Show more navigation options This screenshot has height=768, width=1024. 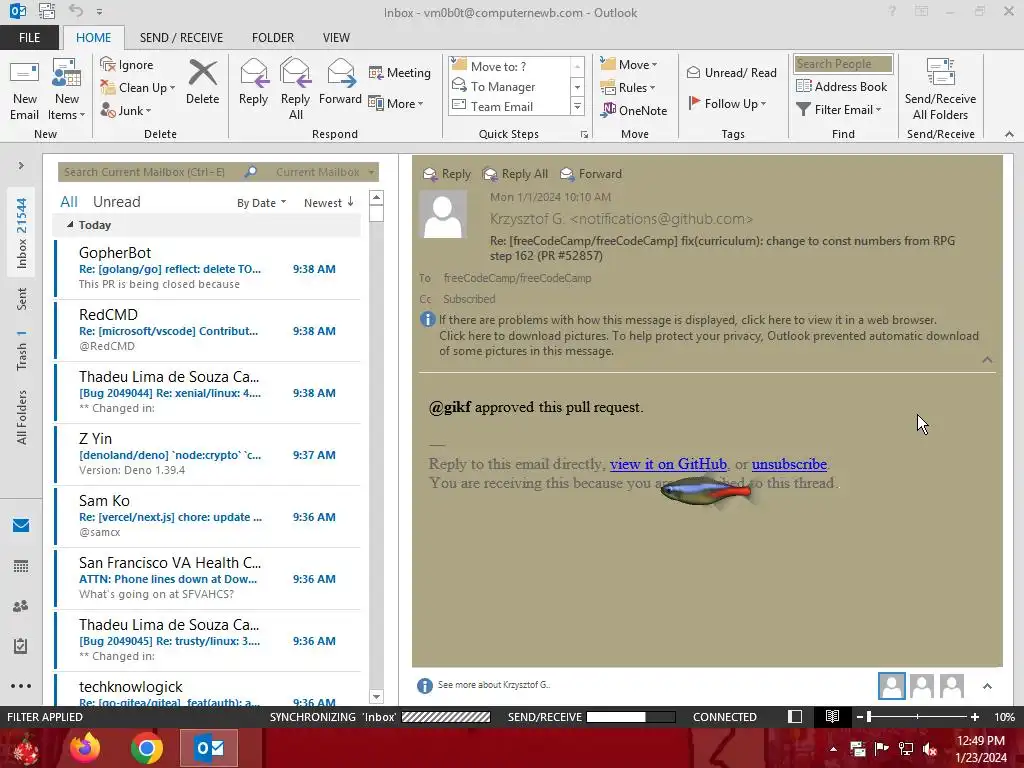coord(21,686)
